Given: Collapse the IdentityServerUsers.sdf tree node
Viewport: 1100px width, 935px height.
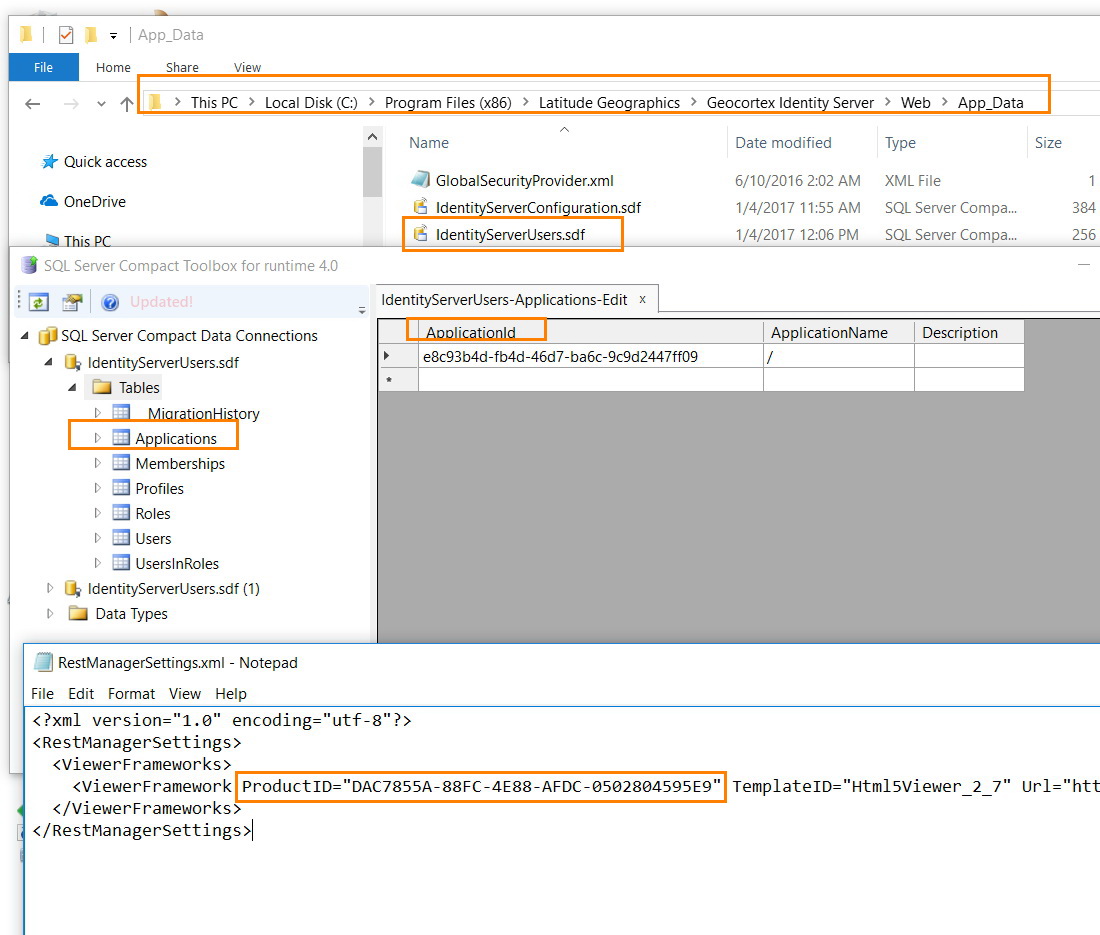Looking at the screenshot, I should pos(48,362).
